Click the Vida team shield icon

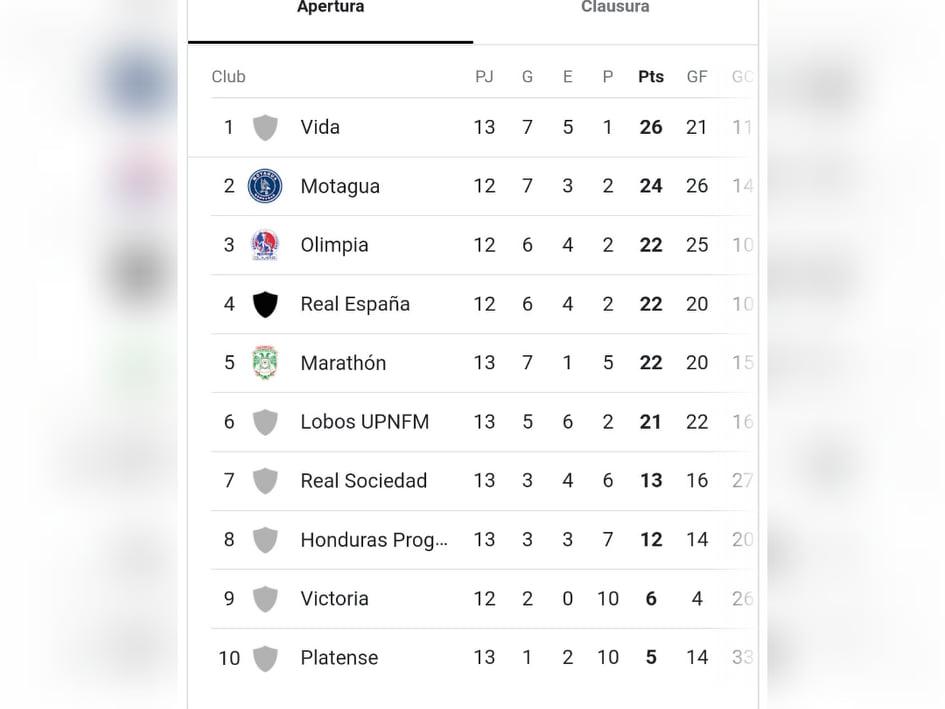(265, 127)
